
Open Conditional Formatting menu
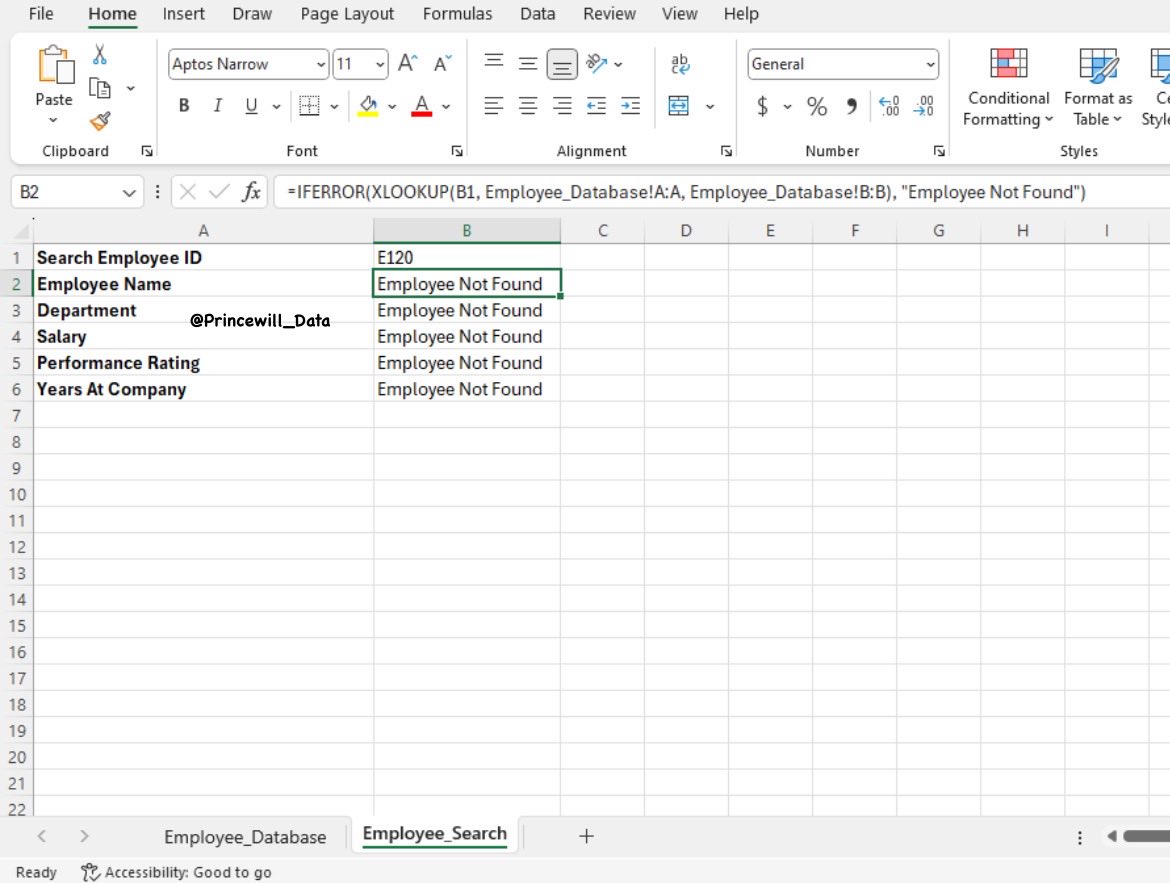tap(1008, 87)
